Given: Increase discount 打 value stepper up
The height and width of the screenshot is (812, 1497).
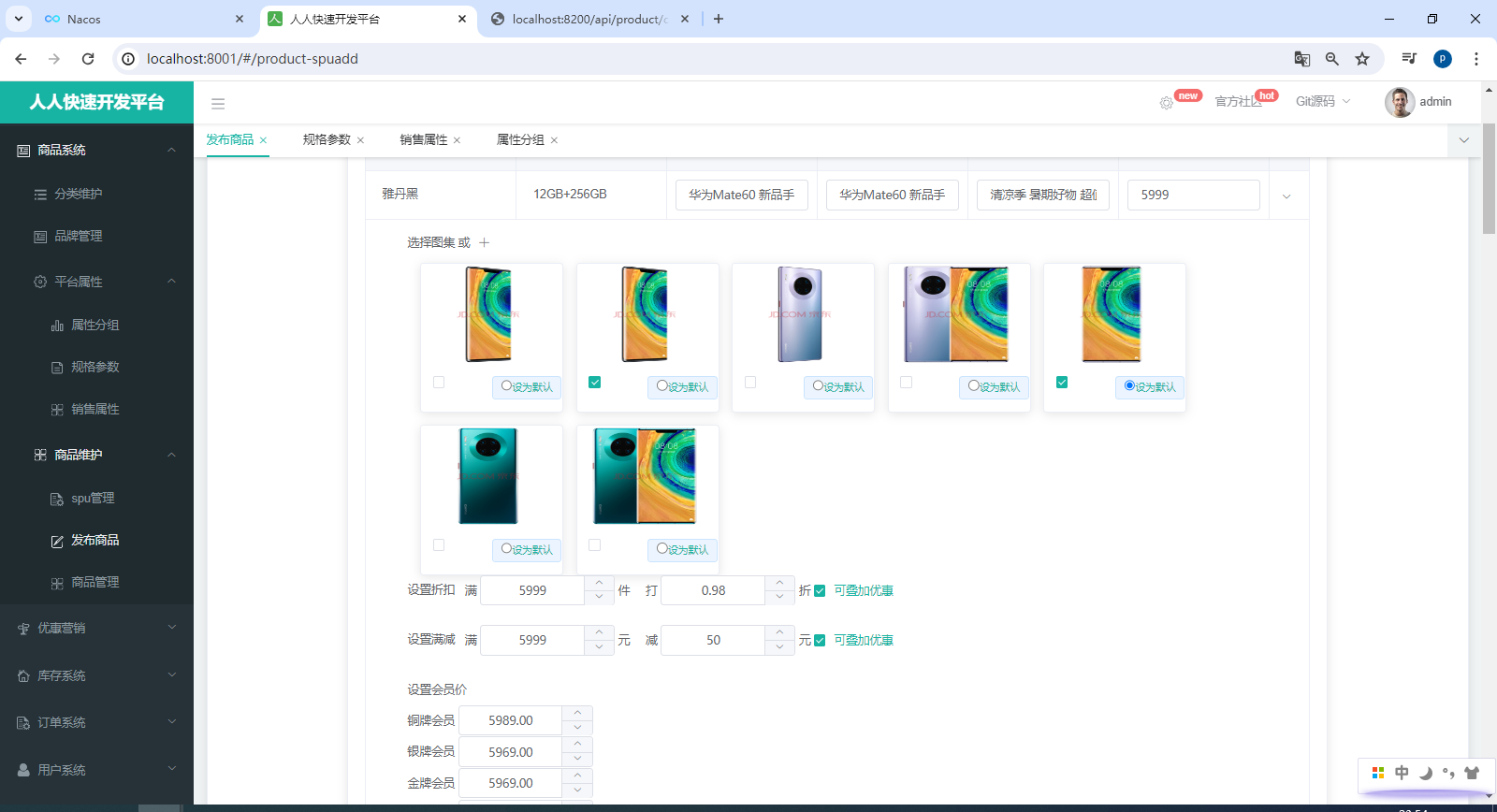Looking at the screenshot, I should coord(779,584).
